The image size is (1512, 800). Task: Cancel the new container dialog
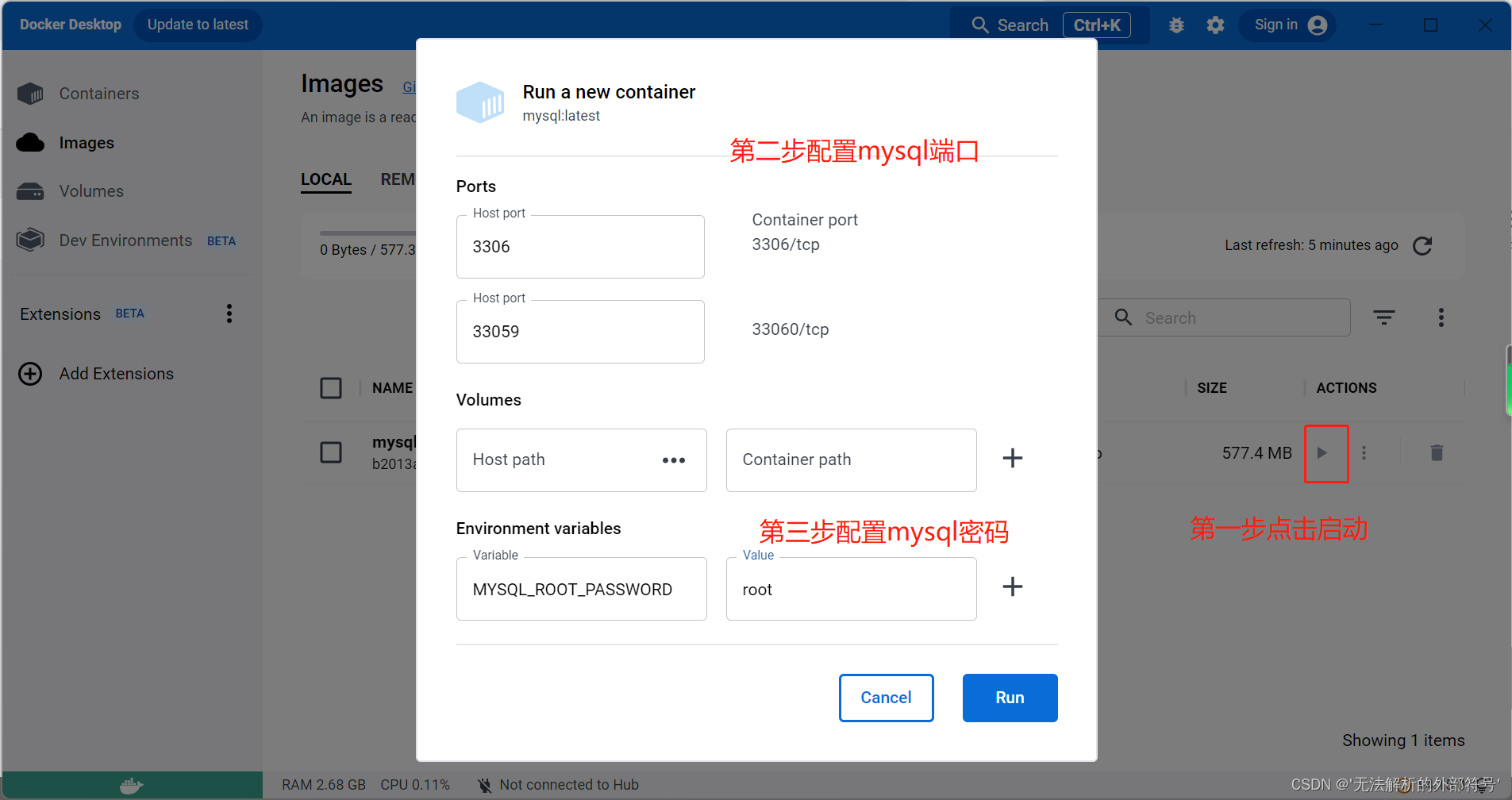(x=886, y=698)
